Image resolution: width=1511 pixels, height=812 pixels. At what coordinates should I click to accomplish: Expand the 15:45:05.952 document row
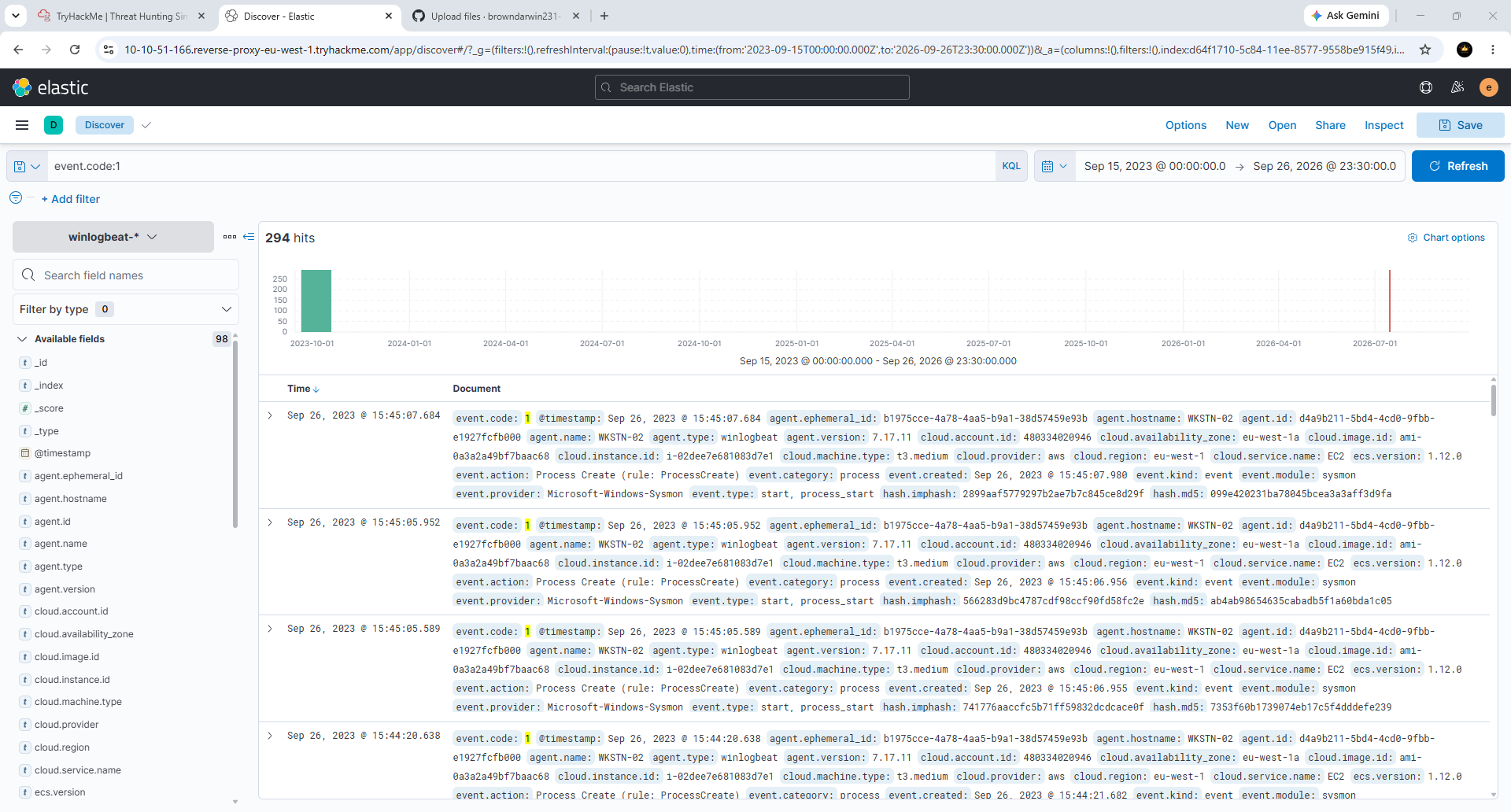tap(270, 522)
